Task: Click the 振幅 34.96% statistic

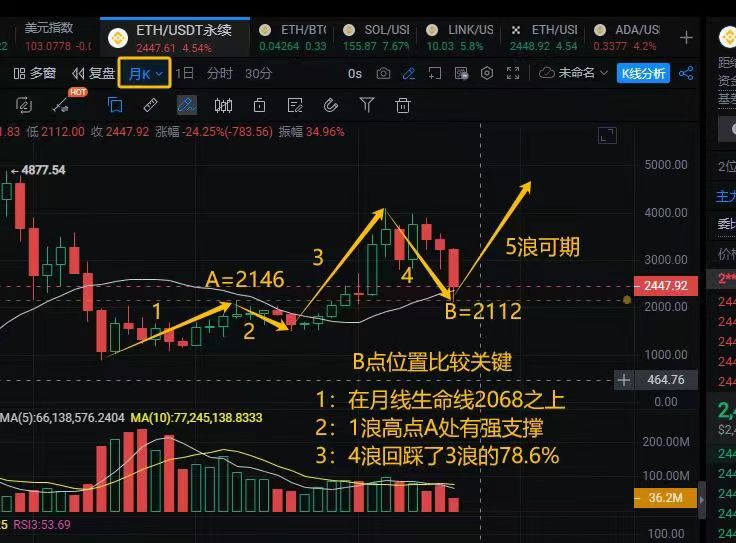Action: [x=311, y=132]
